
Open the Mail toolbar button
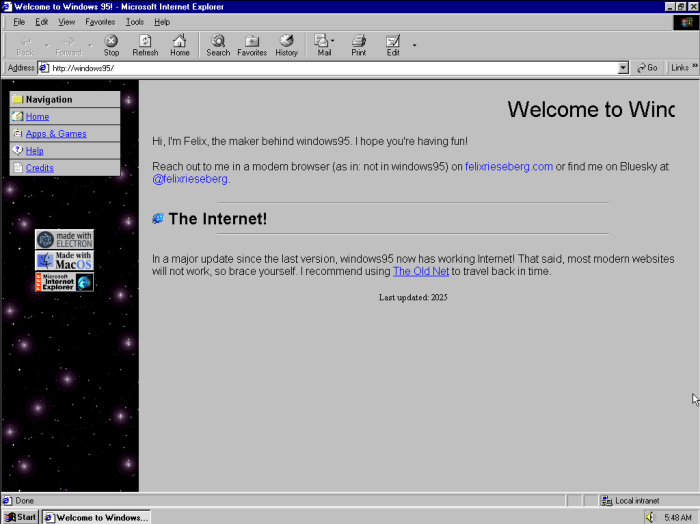[322, 46]
